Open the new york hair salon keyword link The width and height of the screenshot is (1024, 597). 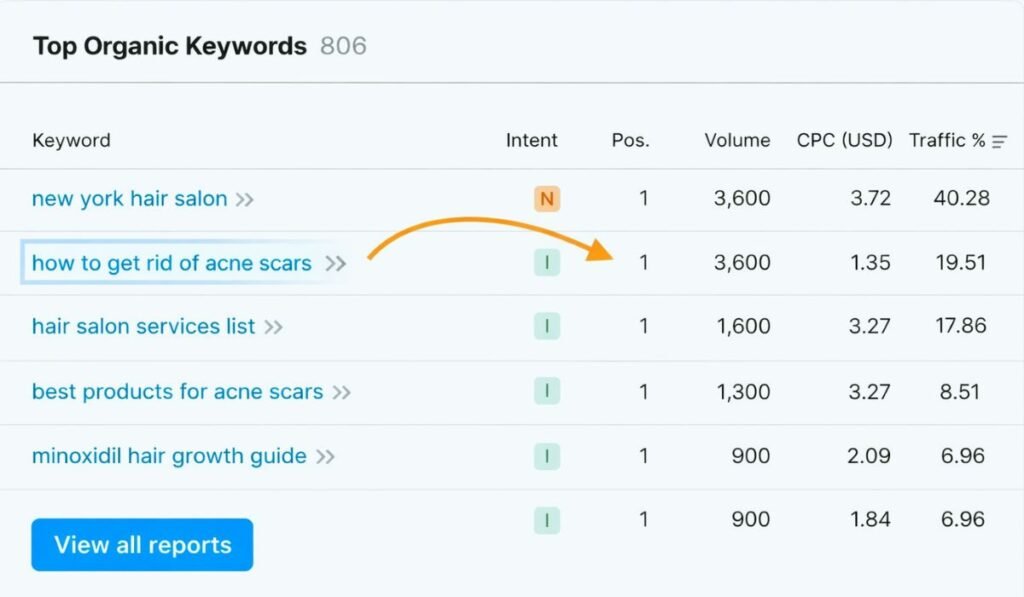pos(129,198)
